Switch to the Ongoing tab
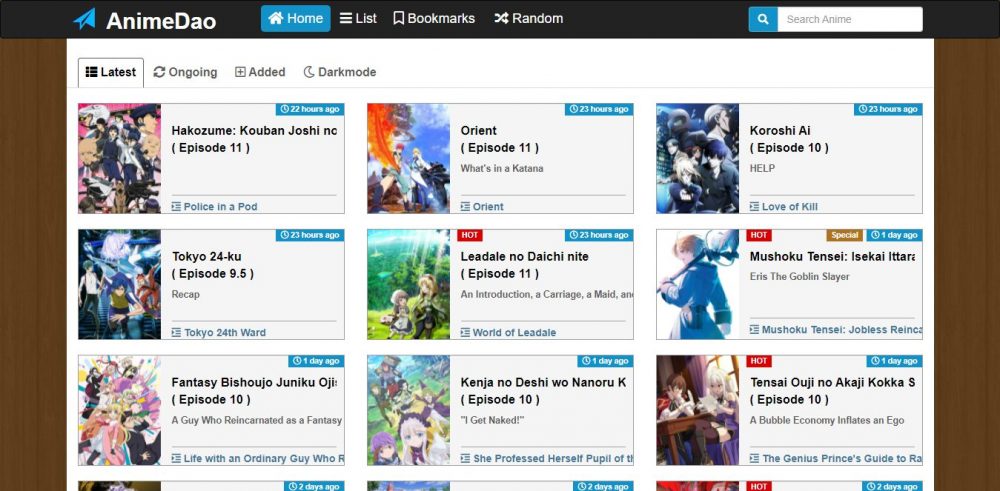 coord(186,72)
